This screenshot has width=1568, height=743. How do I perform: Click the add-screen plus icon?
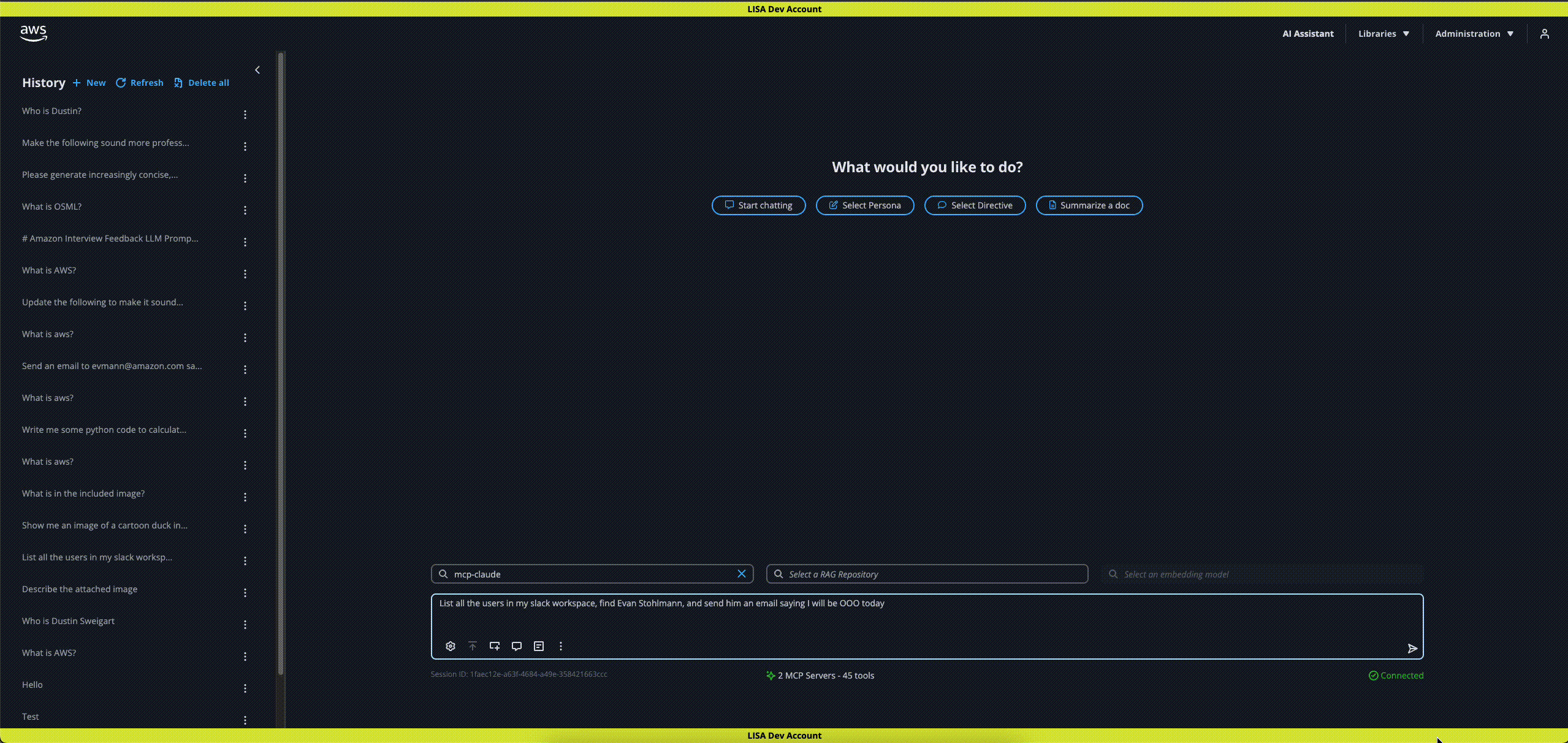click(495, 646)
